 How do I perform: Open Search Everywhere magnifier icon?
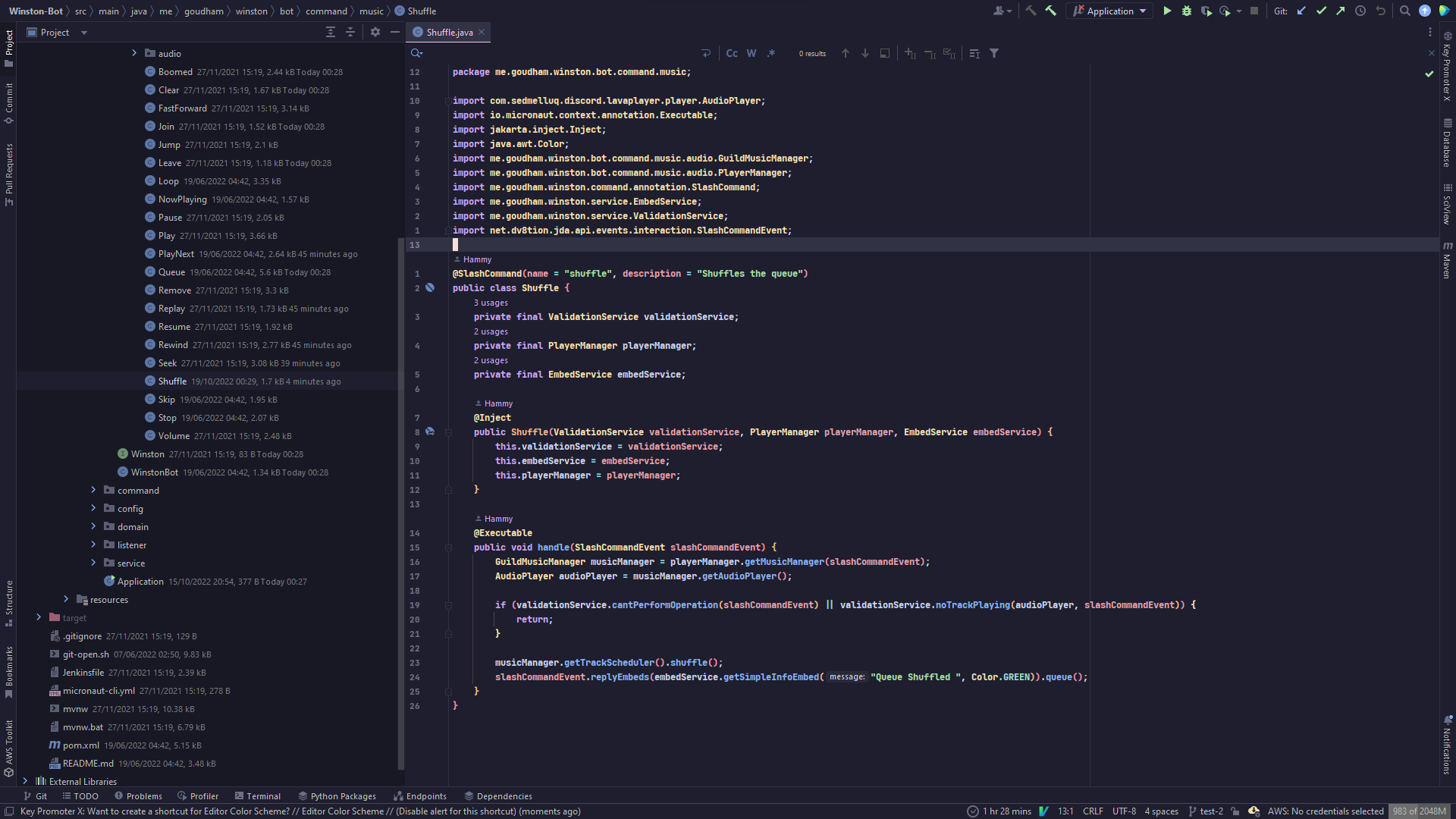1404,11
